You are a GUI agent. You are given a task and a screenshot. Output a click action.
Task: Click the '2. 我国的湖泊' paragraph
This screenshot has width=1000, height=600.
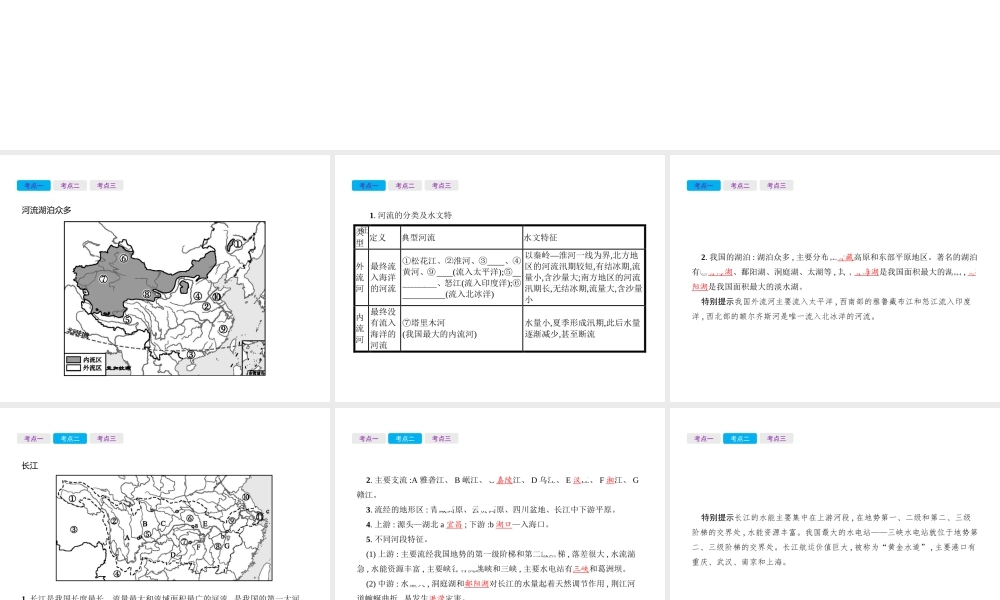(x=834, y=272)
